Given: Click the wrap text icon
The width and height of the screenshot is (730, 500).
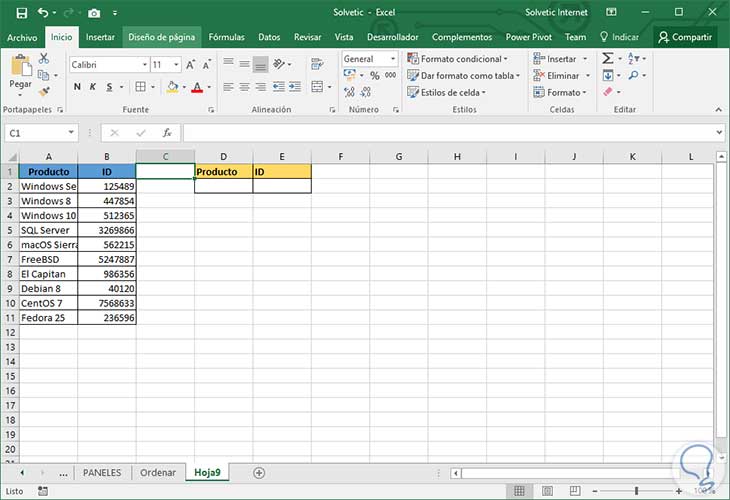Looking at the screenshot, I should pyautogui.click(x=317, y=64).
